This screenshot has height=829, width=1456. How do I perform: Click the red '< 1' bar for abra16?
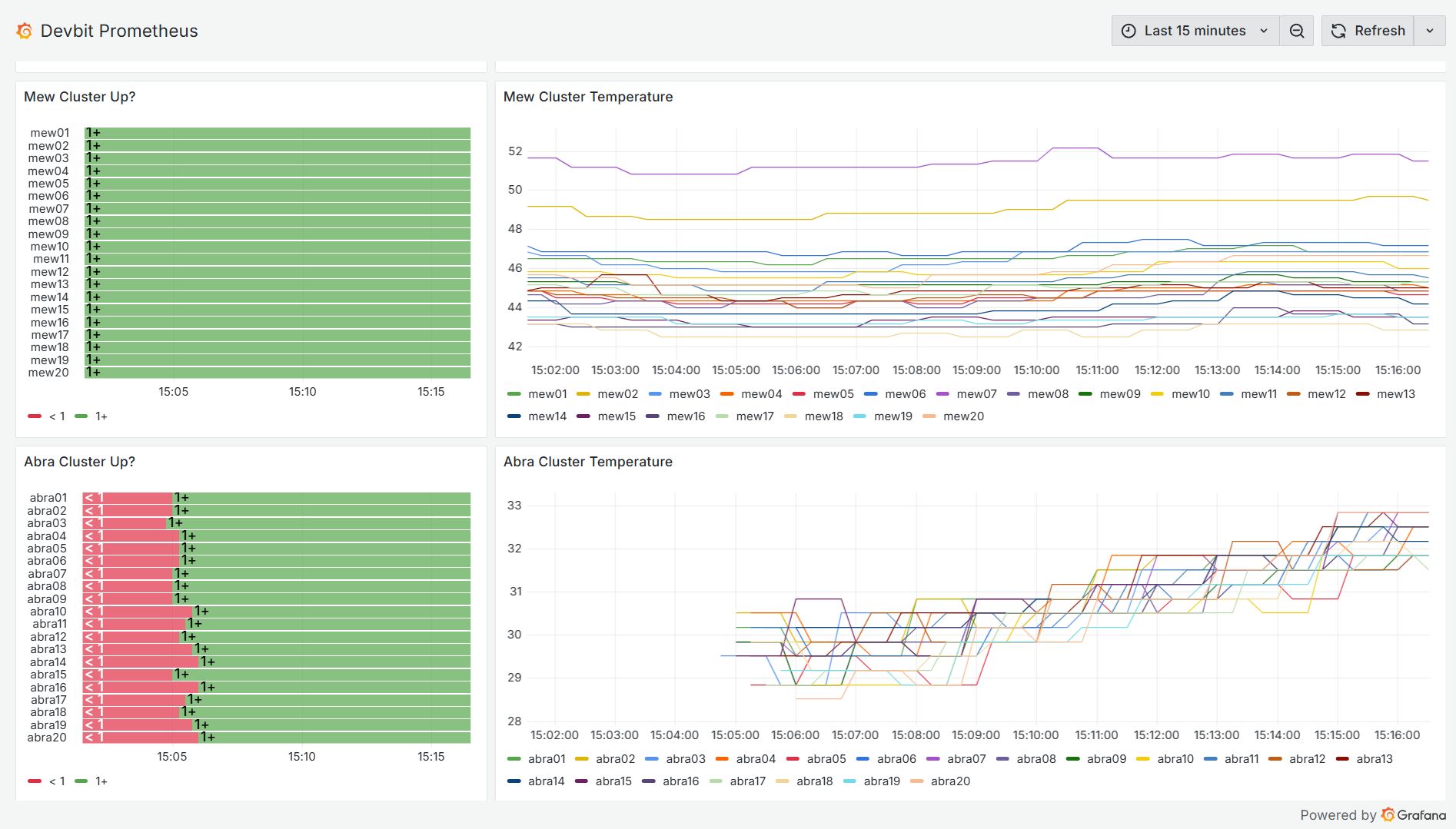(142, 688)
